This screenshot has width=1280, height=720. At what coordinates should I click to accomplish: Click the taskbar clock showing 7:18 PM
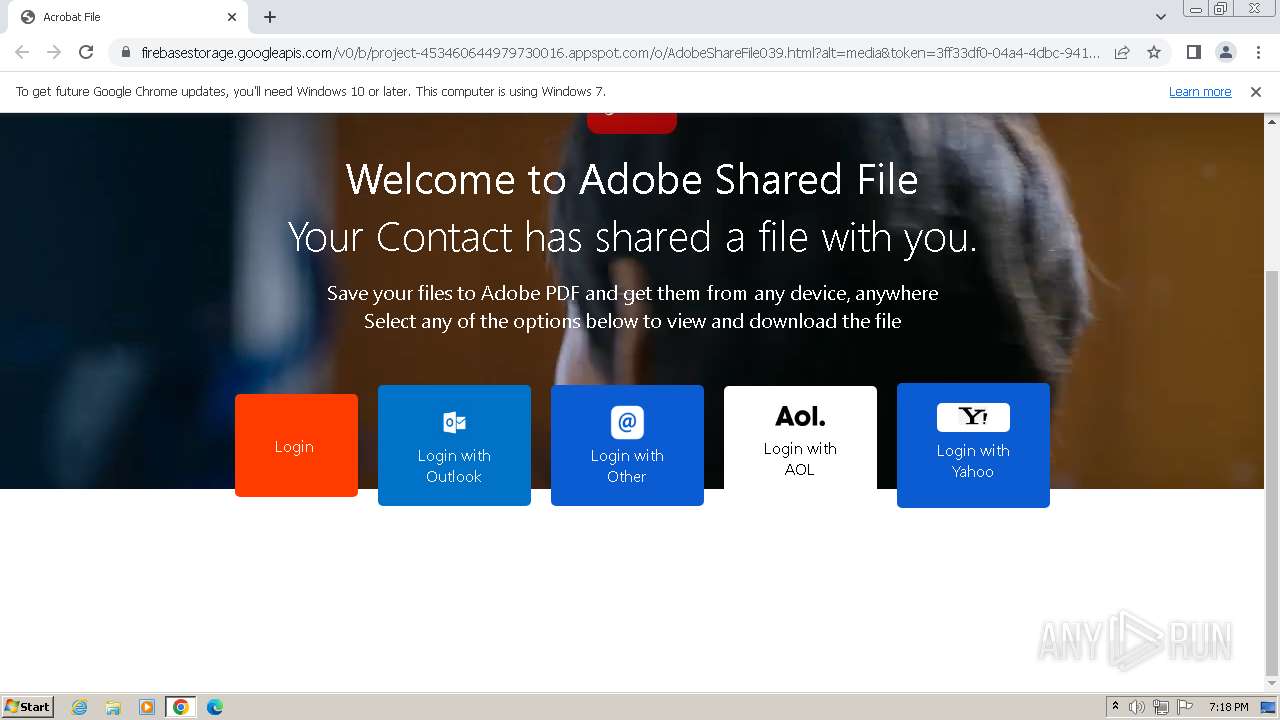(1229, 707)
